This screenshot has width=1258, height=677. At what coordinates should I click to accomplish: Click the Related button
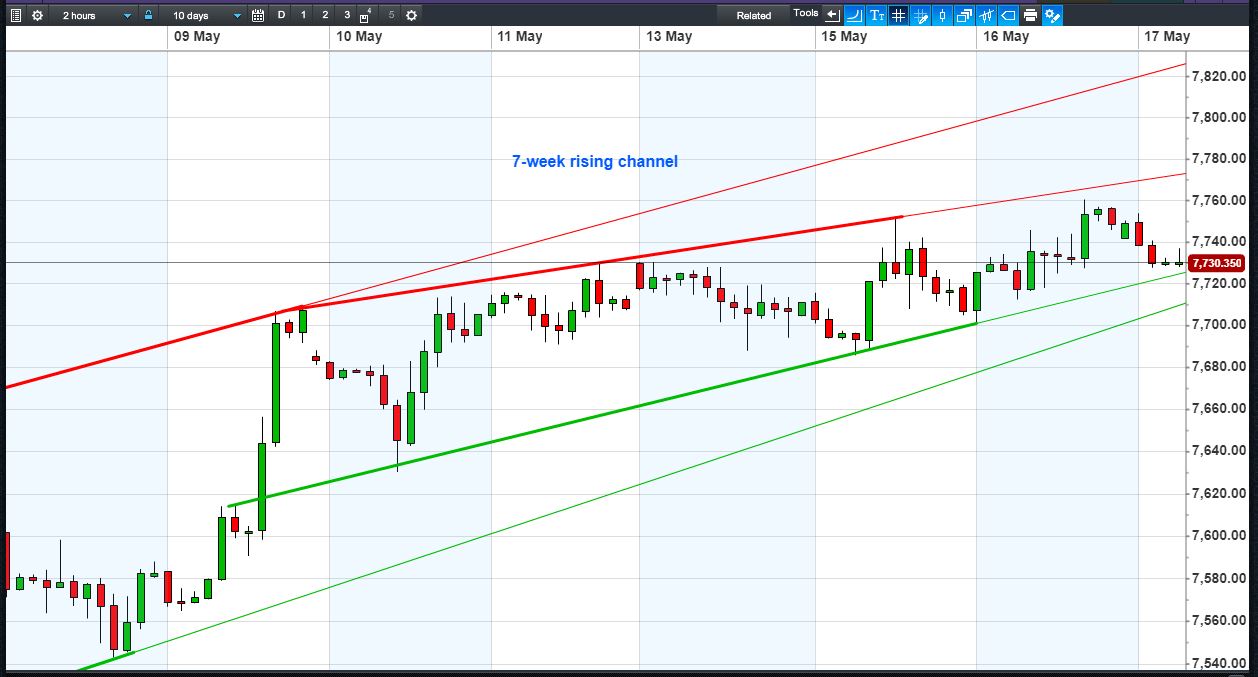coord(754,15)
